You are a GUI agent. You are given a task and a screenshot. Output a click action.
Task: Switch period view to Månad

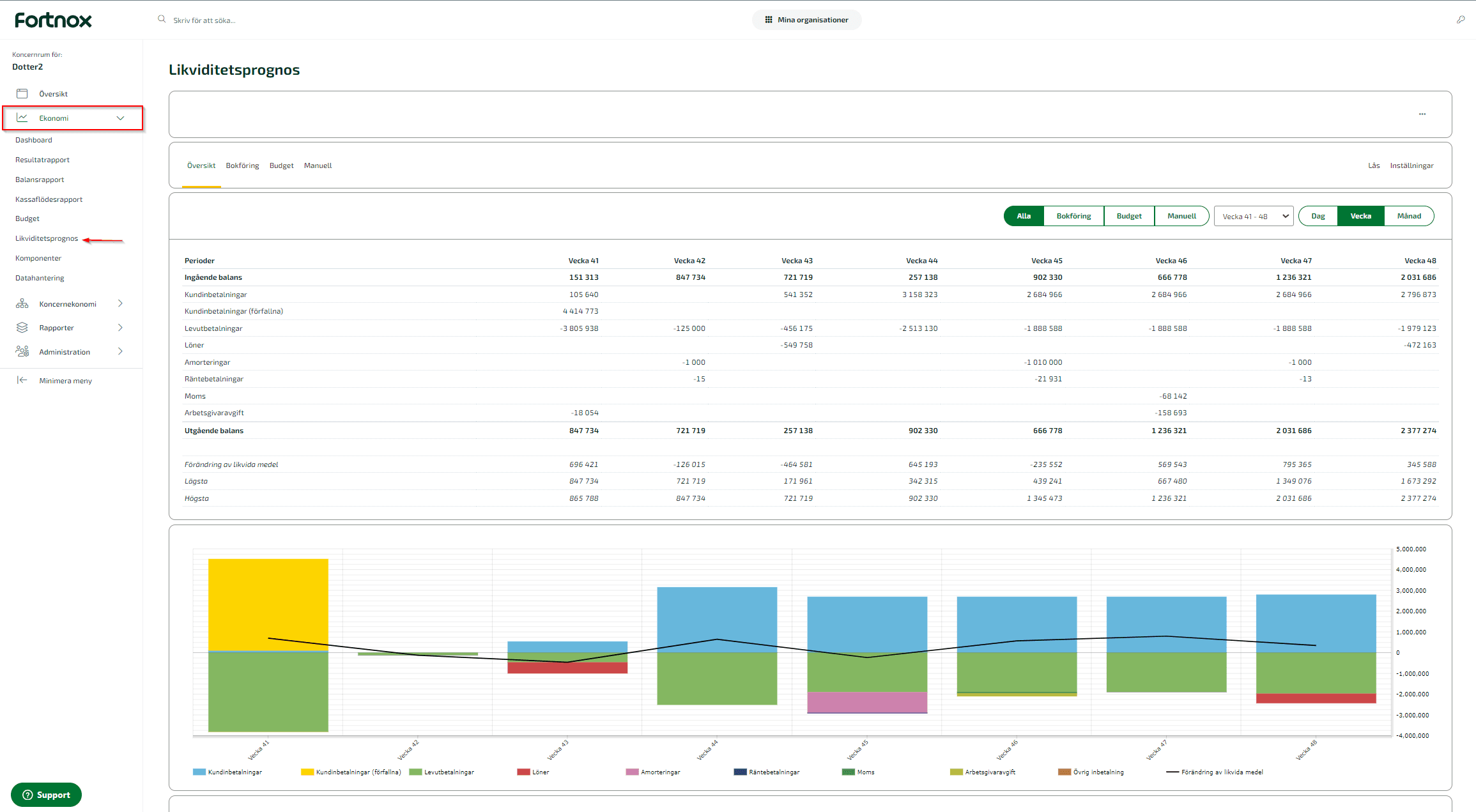pos(1409,216)
